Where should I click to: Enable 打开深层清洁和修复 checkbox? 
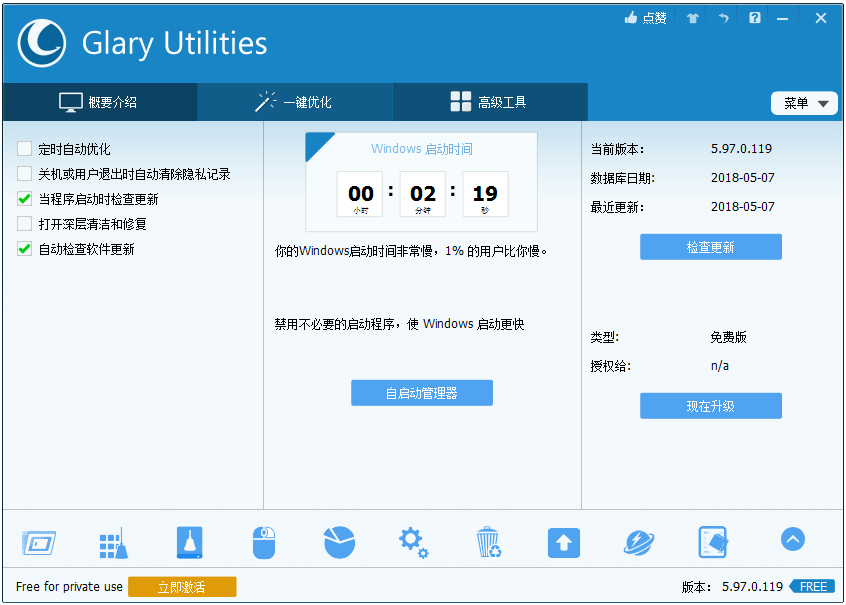coord(24,223)
